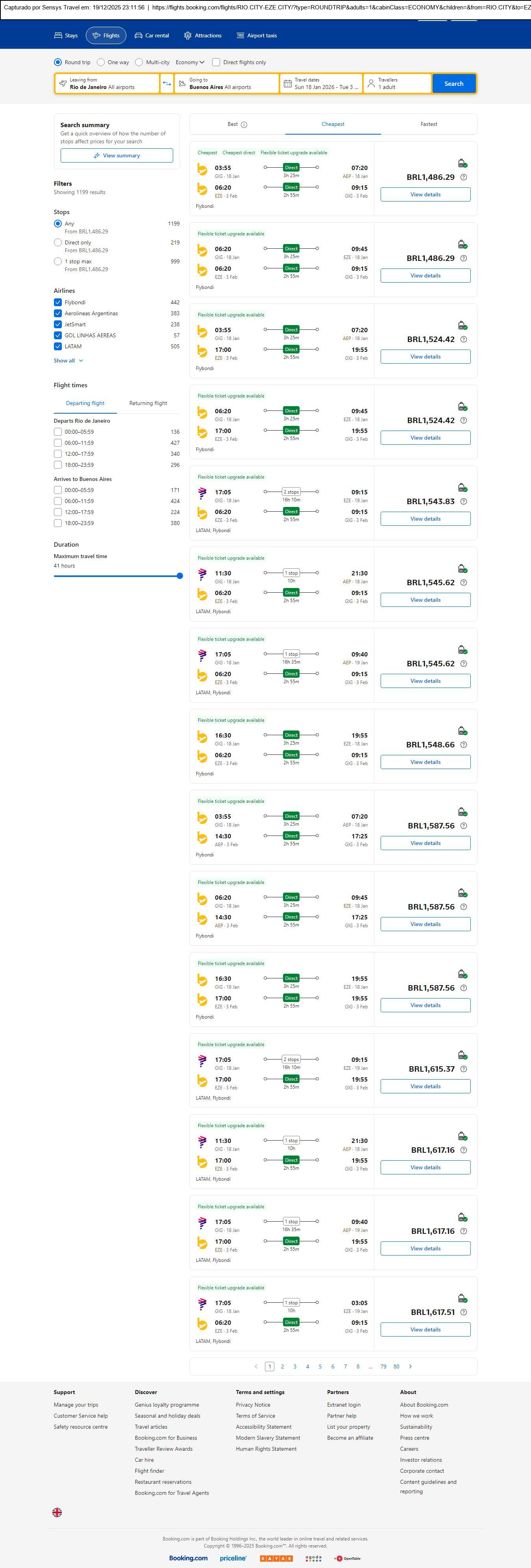
Task: Click the info icon next to Best tab
Action: point(244,125)
